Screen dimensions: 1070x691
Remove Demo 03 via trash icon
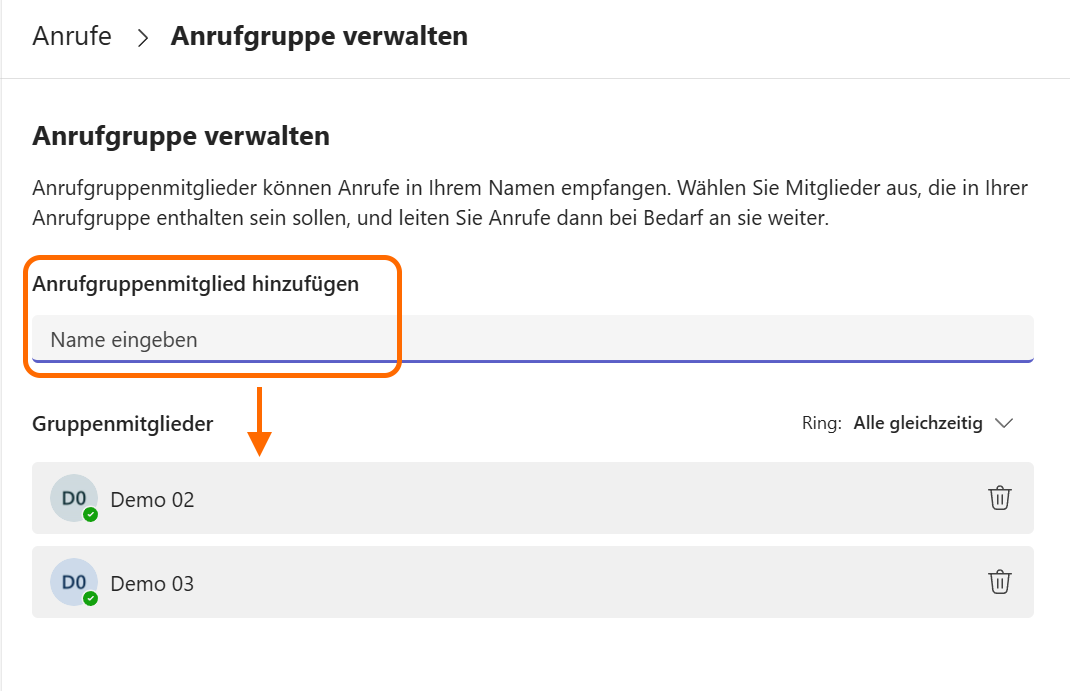coord(999,582)
